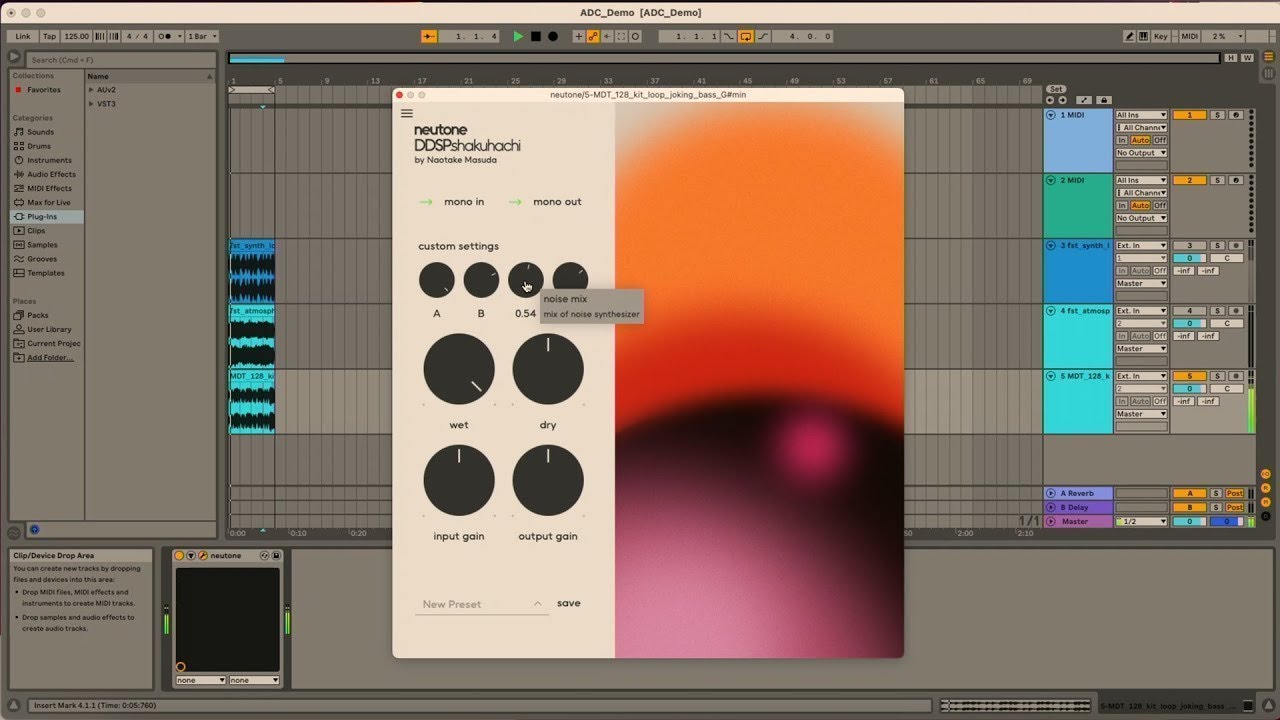Set monitor to In on track 1 MIDI
This screenshot has height=720, width=1280.
(x=1122, y=140)
